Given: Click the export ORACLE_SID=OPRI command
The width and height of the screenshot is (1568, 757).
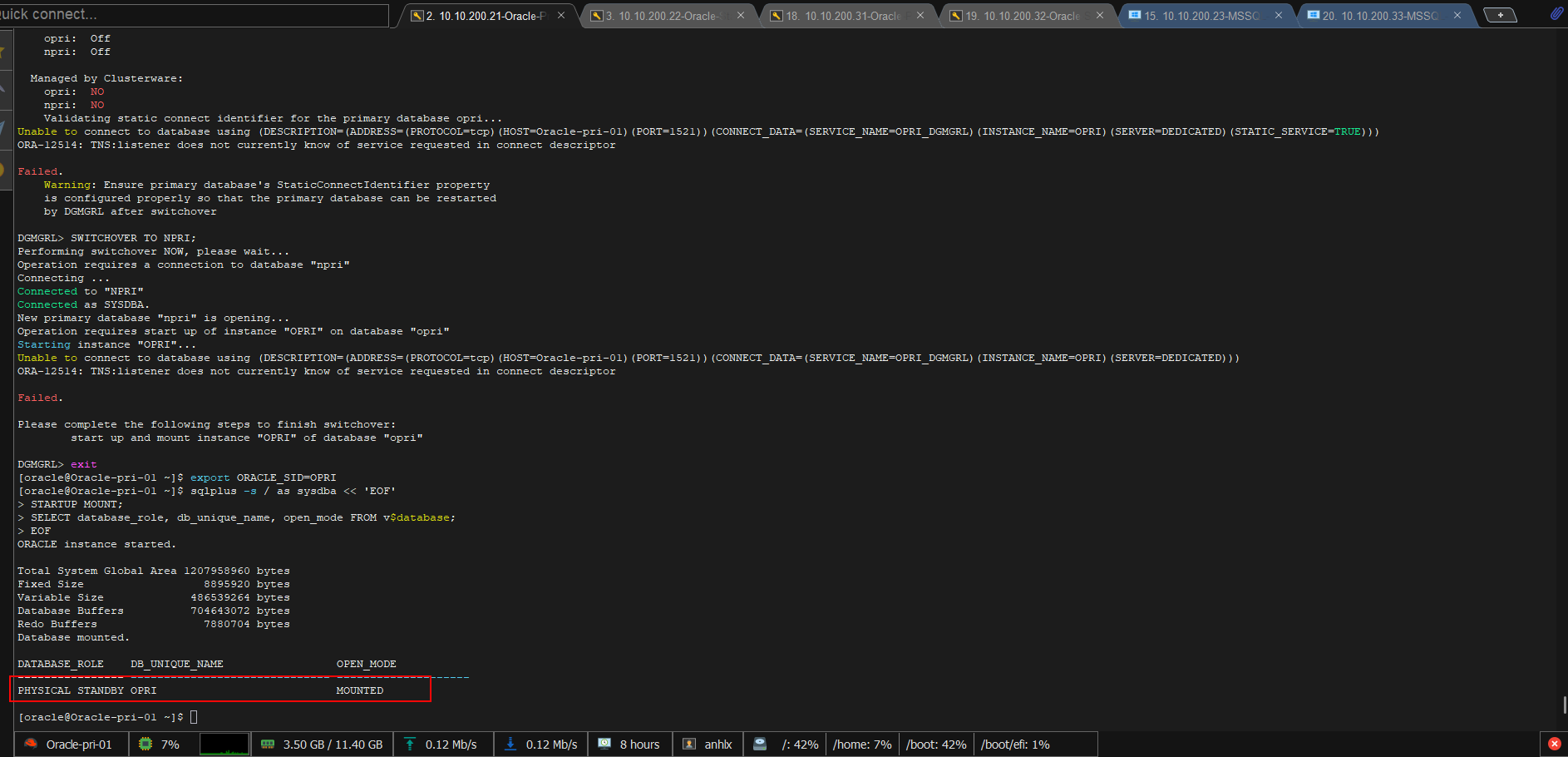Looking at the screenshot, I should point(264,477).
